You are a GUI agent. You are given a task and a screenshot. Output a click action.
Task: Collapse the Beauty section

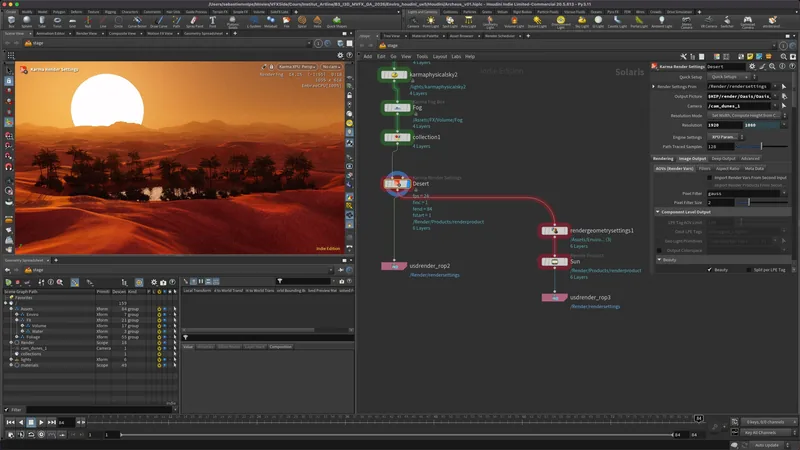pyautogui.click(x=659, y=260)
